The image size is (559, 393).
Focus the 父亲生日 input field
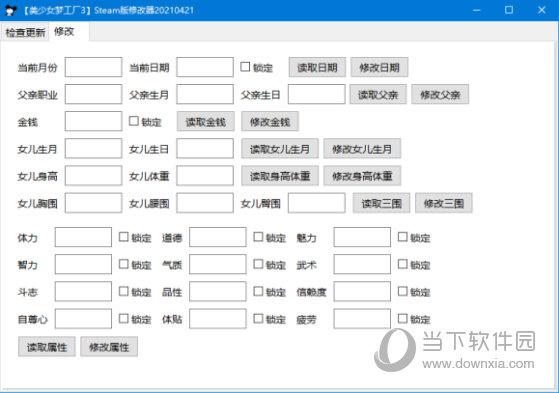(x=317, y=94)
